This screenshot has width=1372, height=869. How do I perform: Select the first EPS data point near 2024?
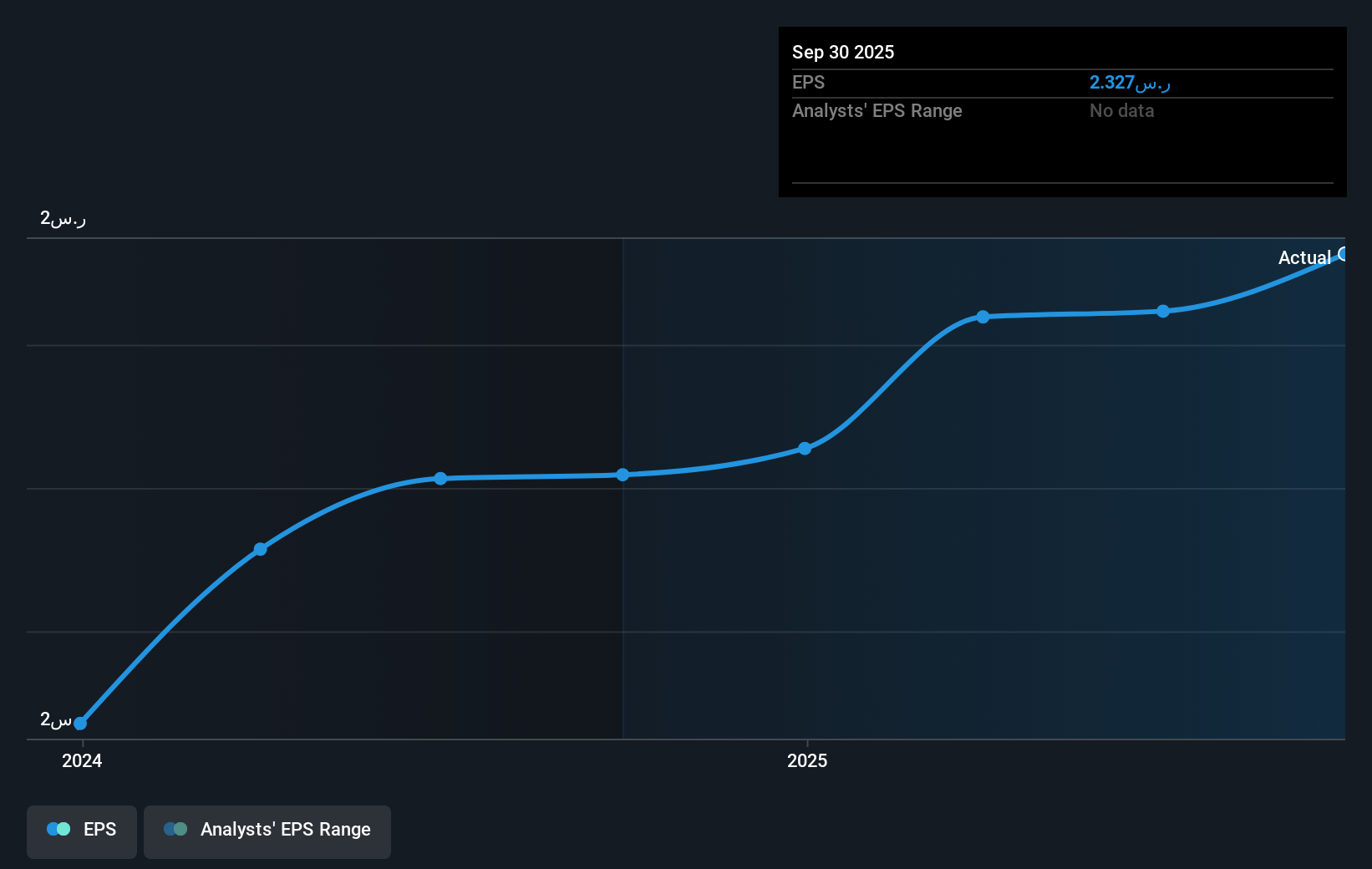(x=79, y=723)
